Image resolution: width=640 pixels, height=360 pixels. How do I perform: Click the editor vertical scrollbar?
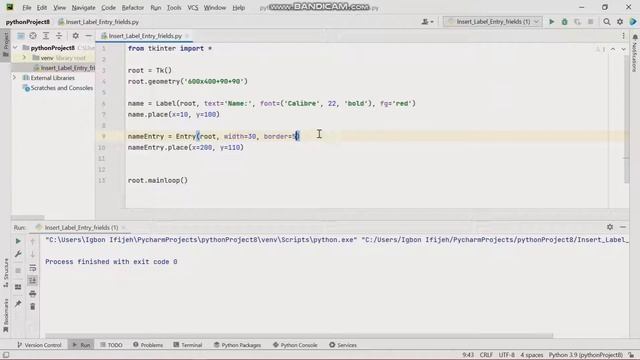click(627, 118)
